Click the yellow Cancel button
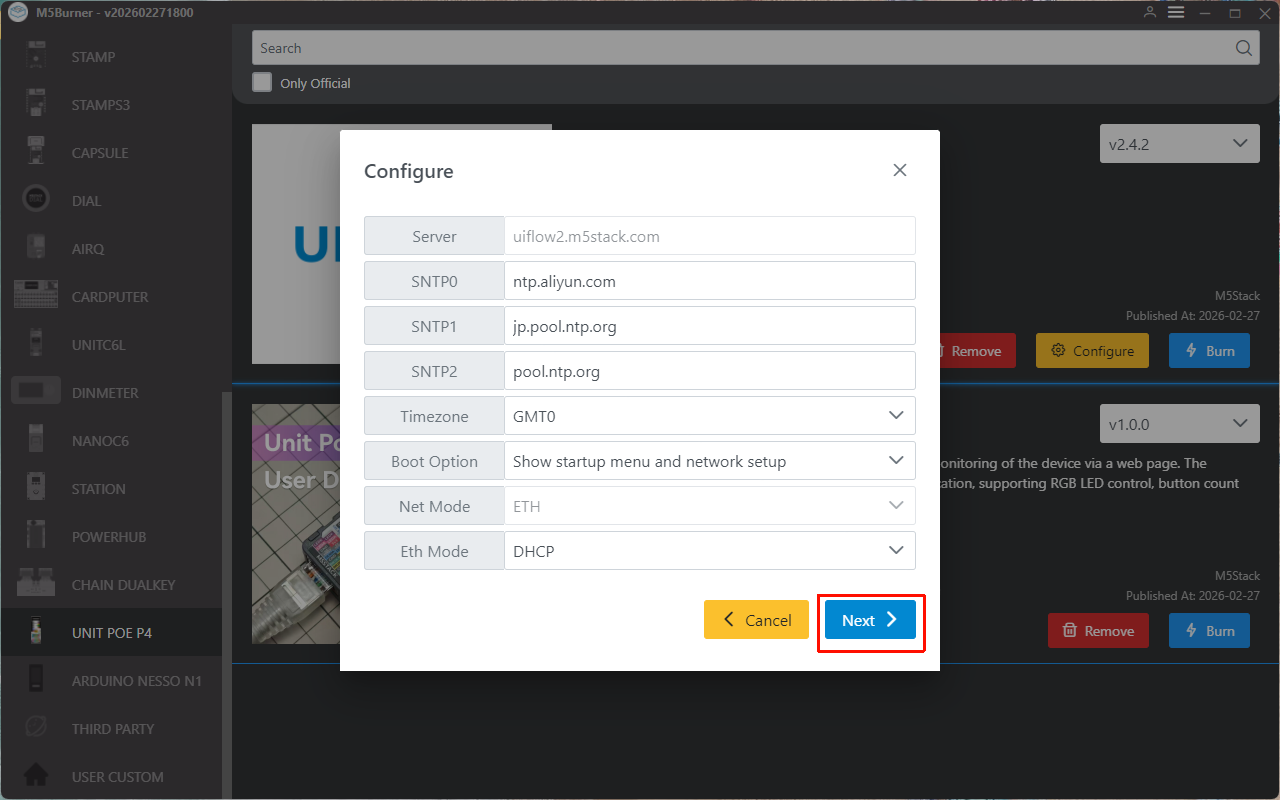Screen dimensions: 1280x800 pos(756,620)
